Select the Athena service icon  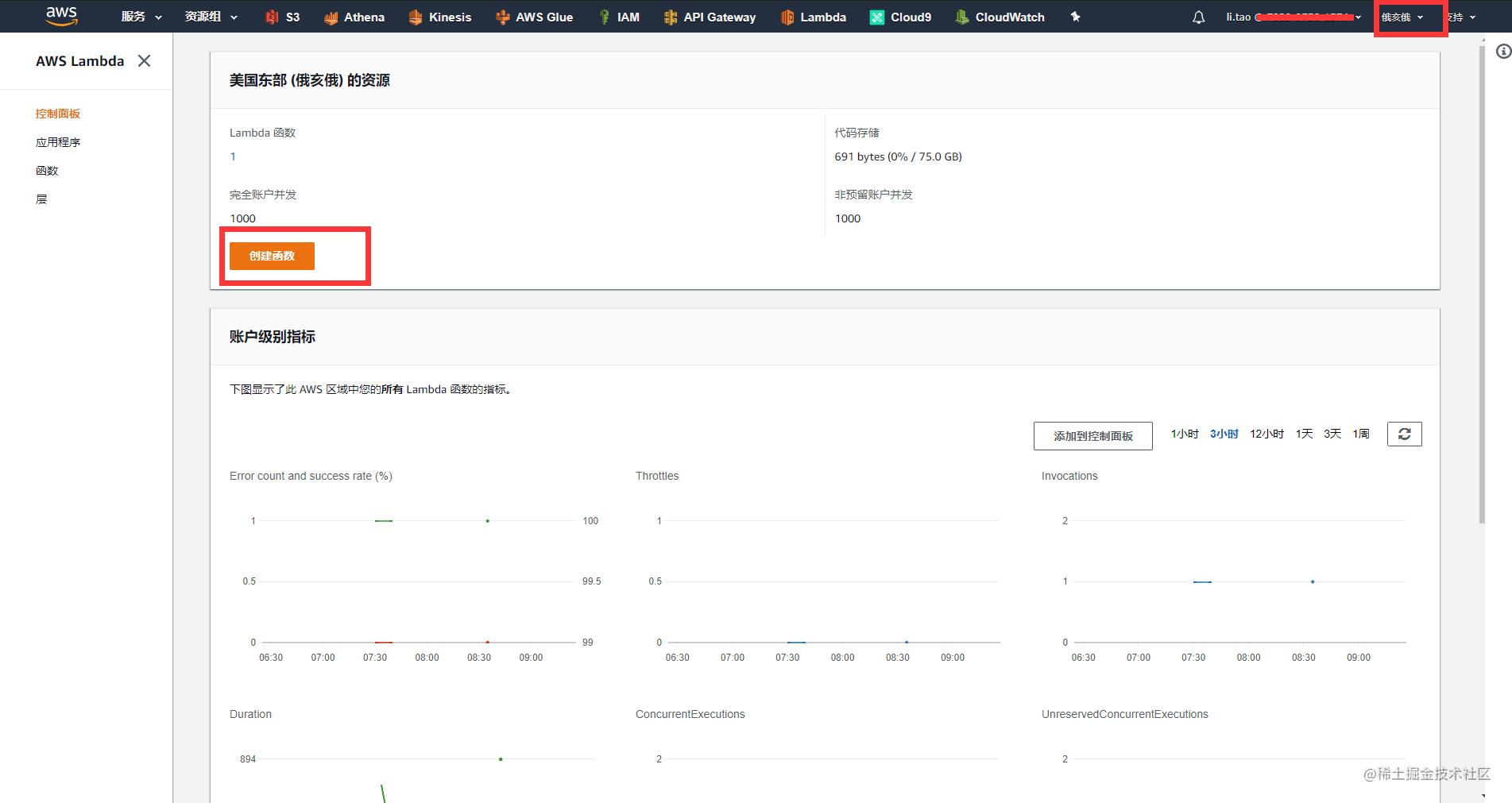point(354,17)
